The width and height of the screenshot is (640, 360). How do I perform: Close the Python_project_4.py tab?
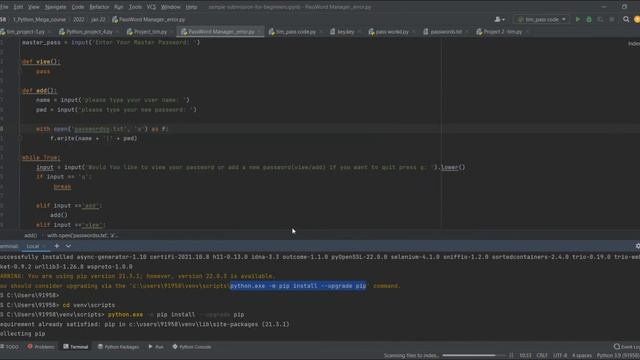coord(117,32)
